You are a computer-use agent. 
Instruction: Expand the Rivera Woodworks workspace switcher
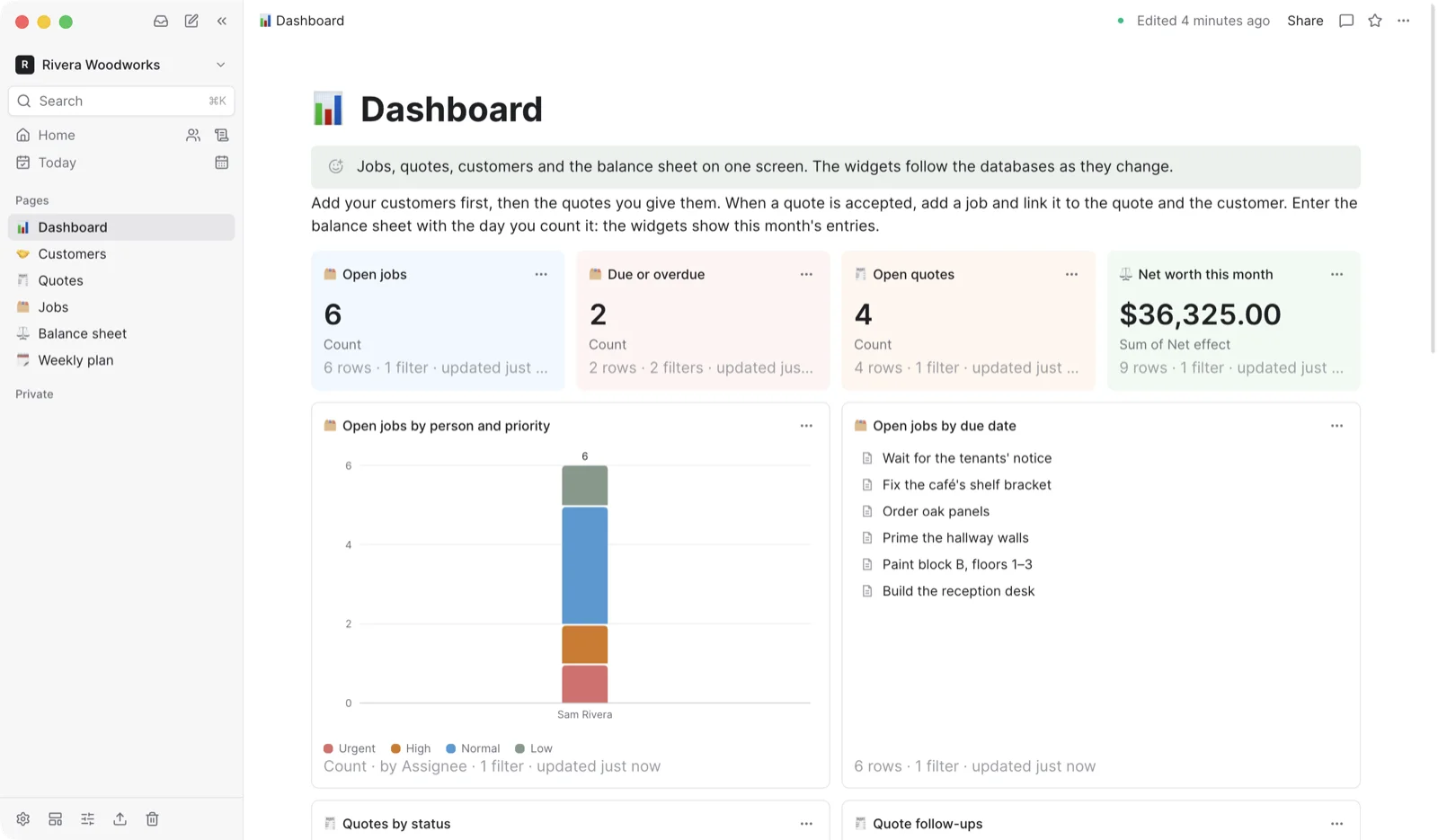pyautogui.click(x=121, y=65)
